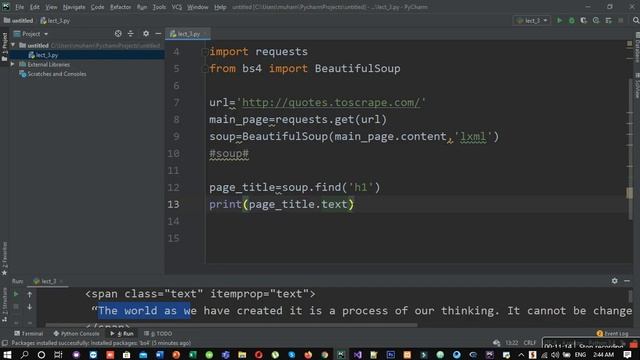Click the down arrow in Run panel
This screenshot has width=640, height=360.
(29, 307)
